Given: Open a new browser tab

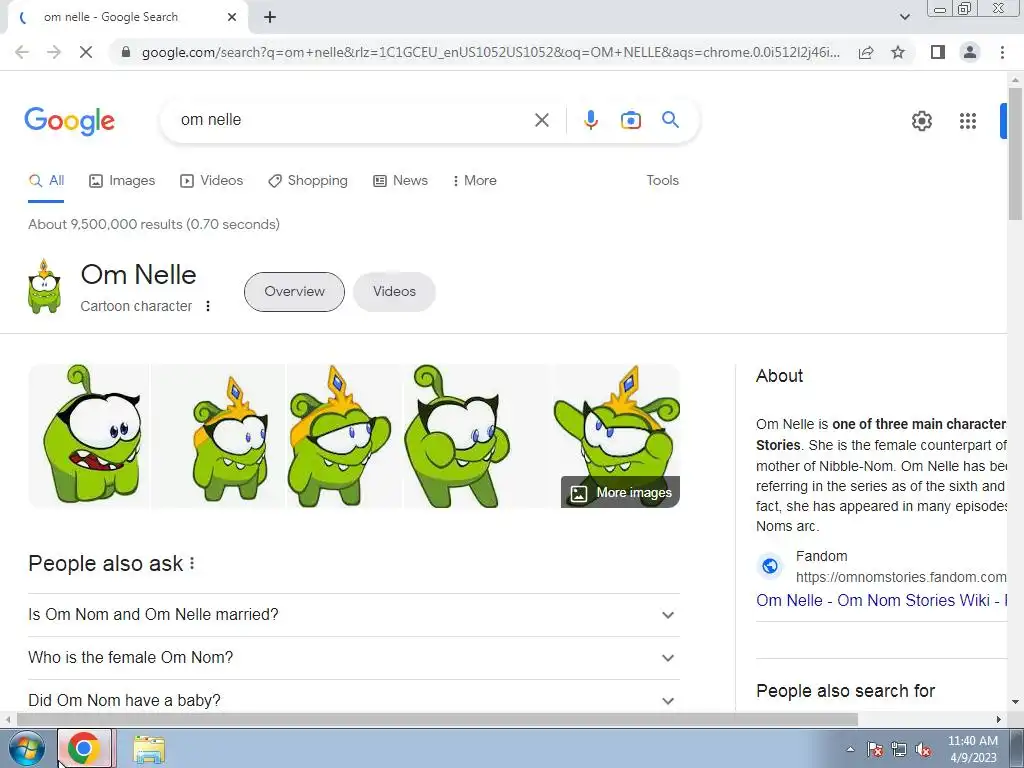Looking at the screenshot, I should [x=270, y=17].
